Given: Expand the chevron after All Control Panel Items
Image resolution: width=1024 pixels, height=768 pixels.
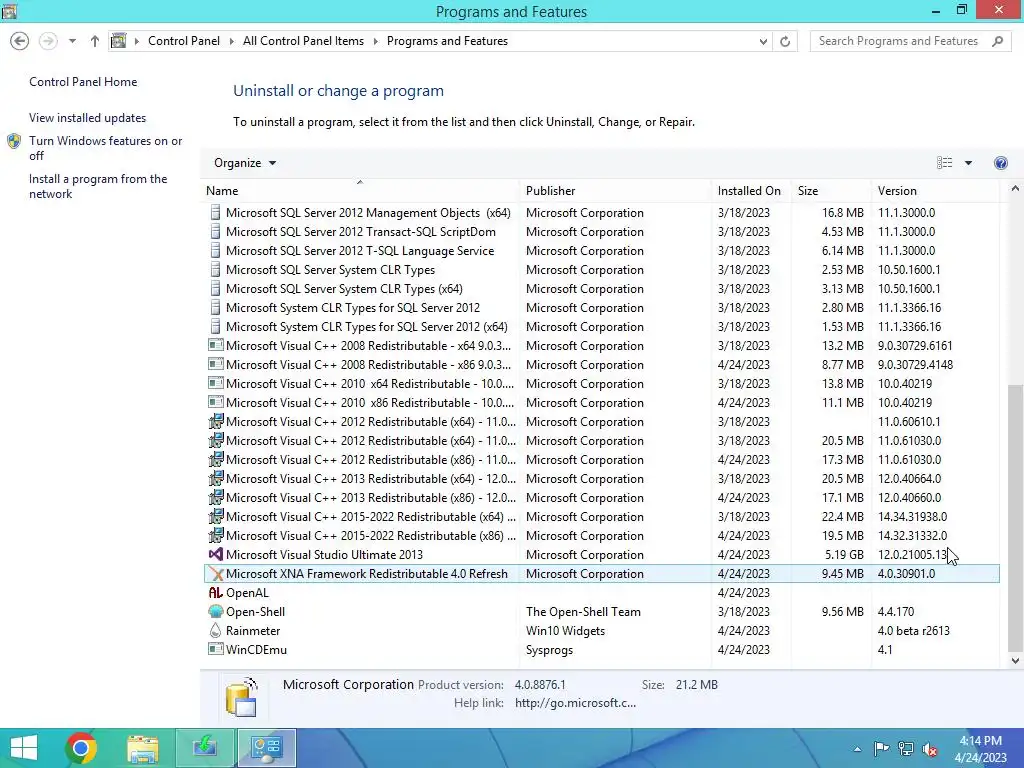Looking at the screenshot, I should point(376,41).
